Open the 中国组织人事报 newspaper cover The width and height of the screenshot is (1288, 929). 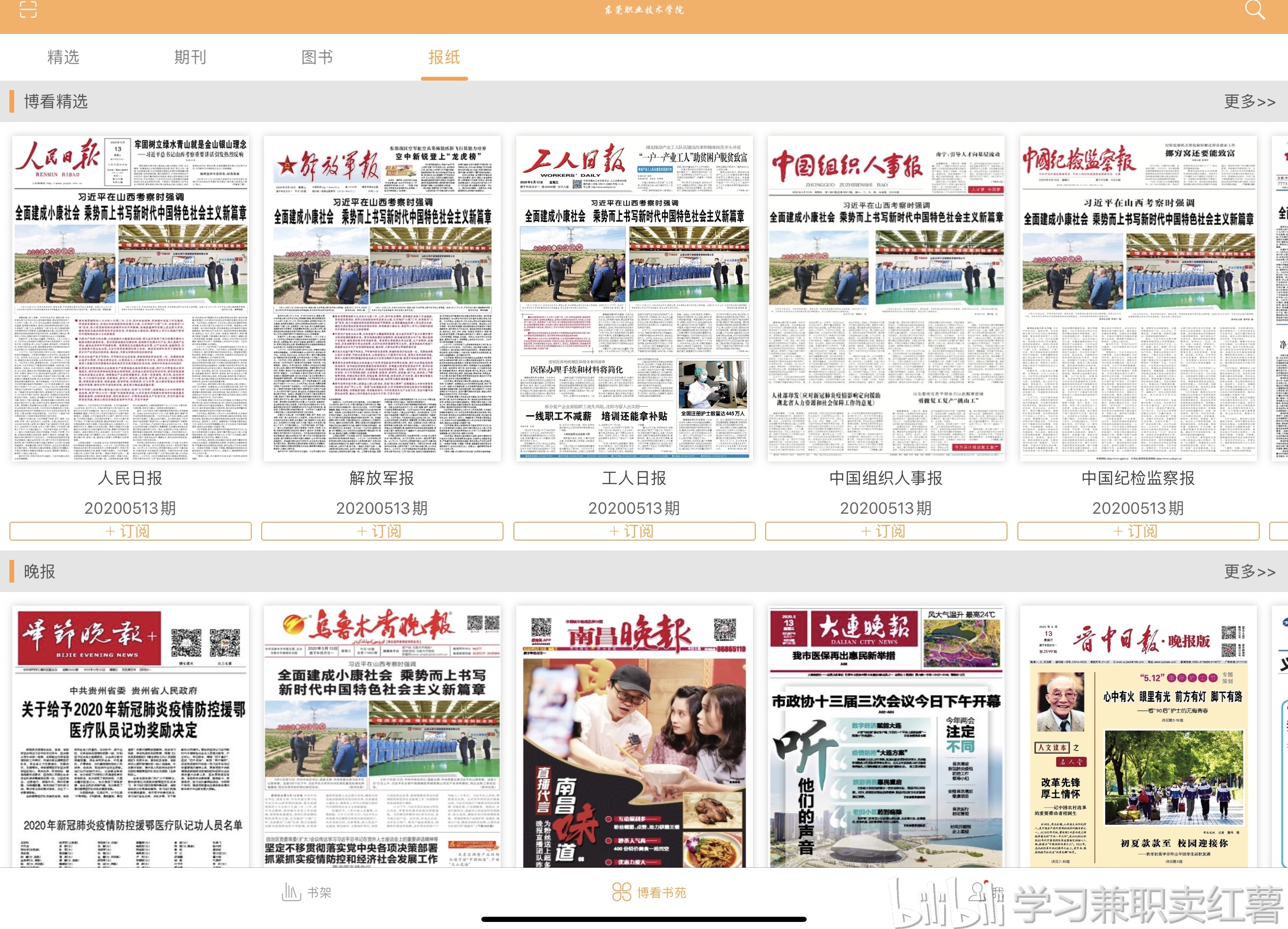click(886, 298)
